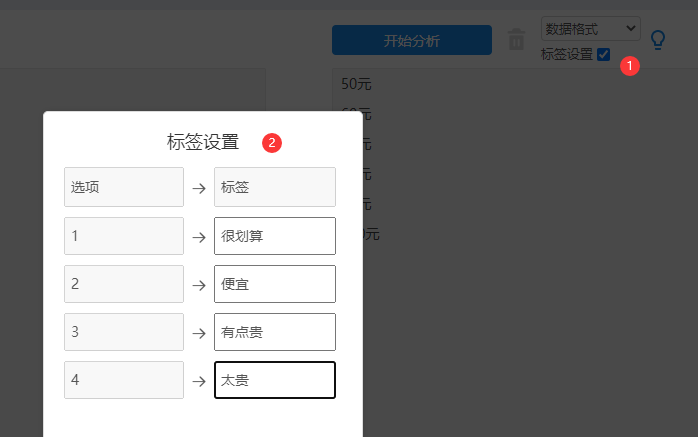
Task: Click the arrow beside the 便宜 field
Action: click(199, 285)
